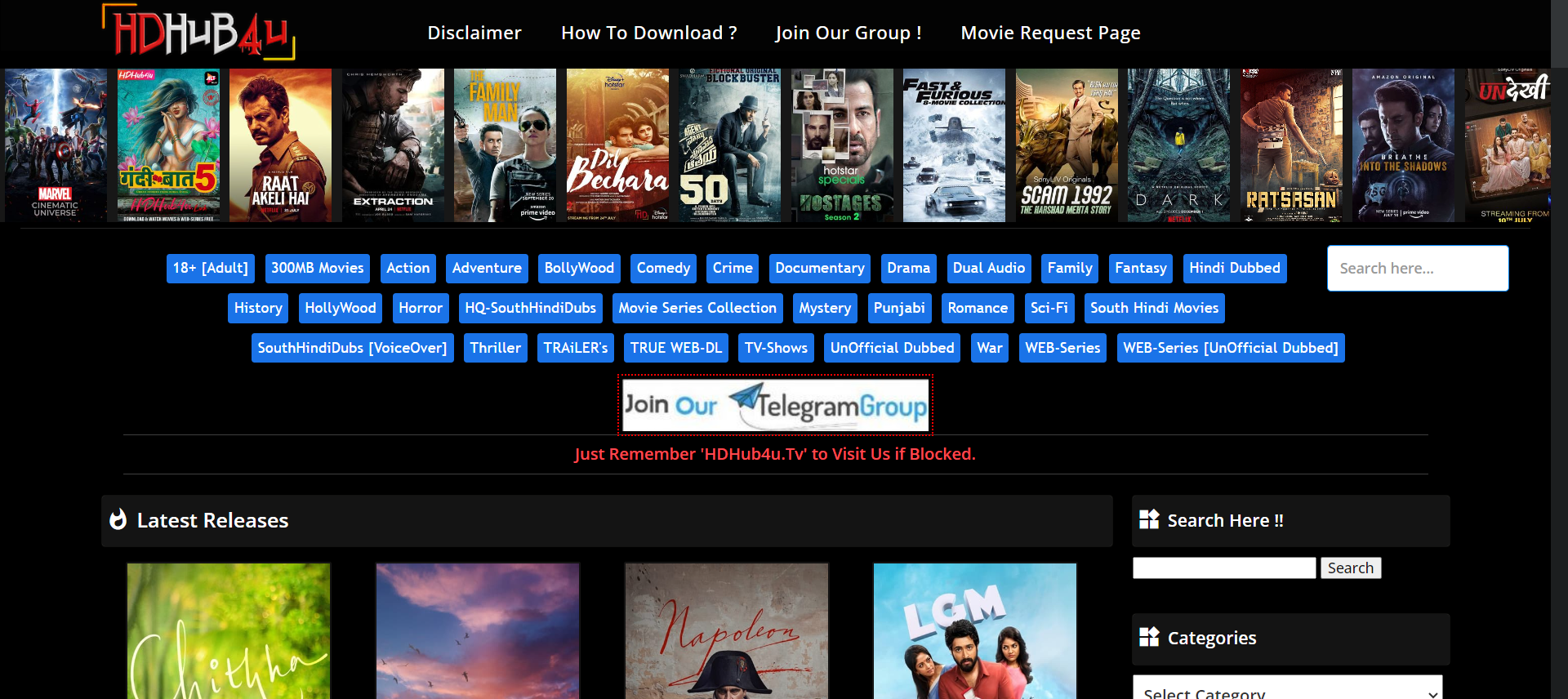Screen dimensions: 1568x699
Task: Click the sidebar search text box
Action: [1223, 568]
